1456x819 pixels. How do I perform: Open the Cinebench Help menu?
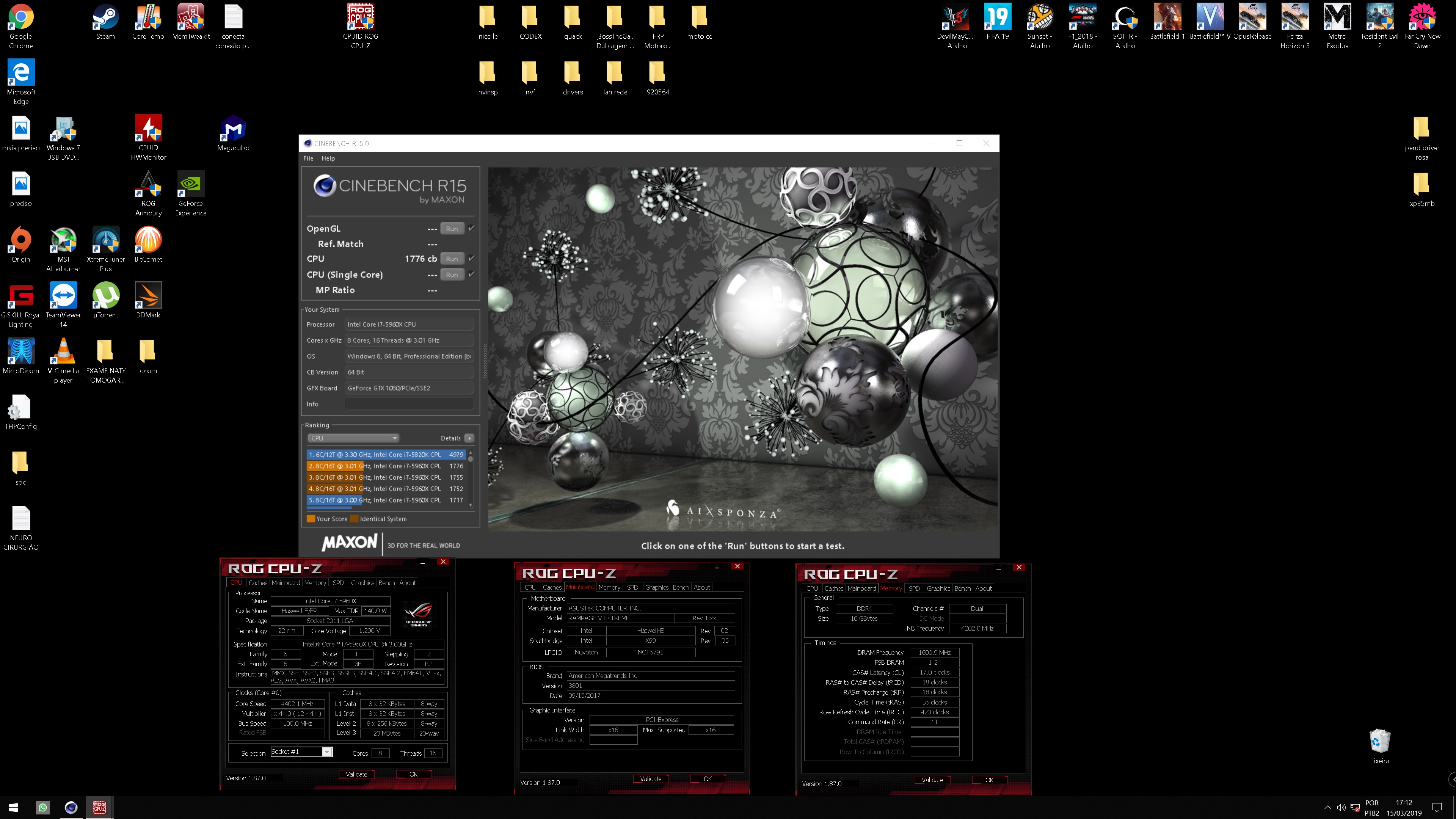(x=328, y=158)
